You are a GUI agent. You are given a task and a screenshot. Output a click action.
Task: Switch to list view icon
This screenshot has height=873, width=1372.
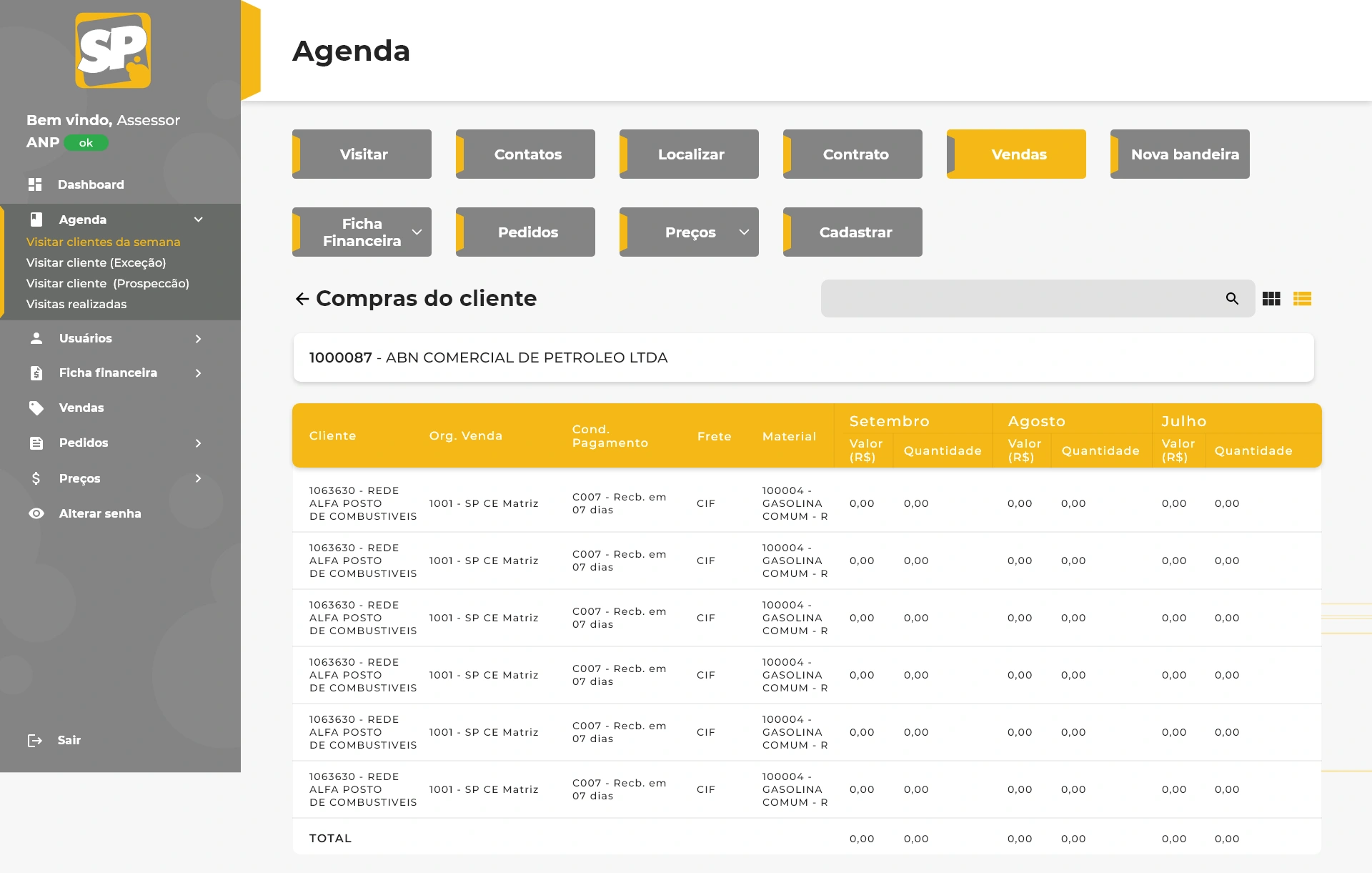[x=1302, y=299]
